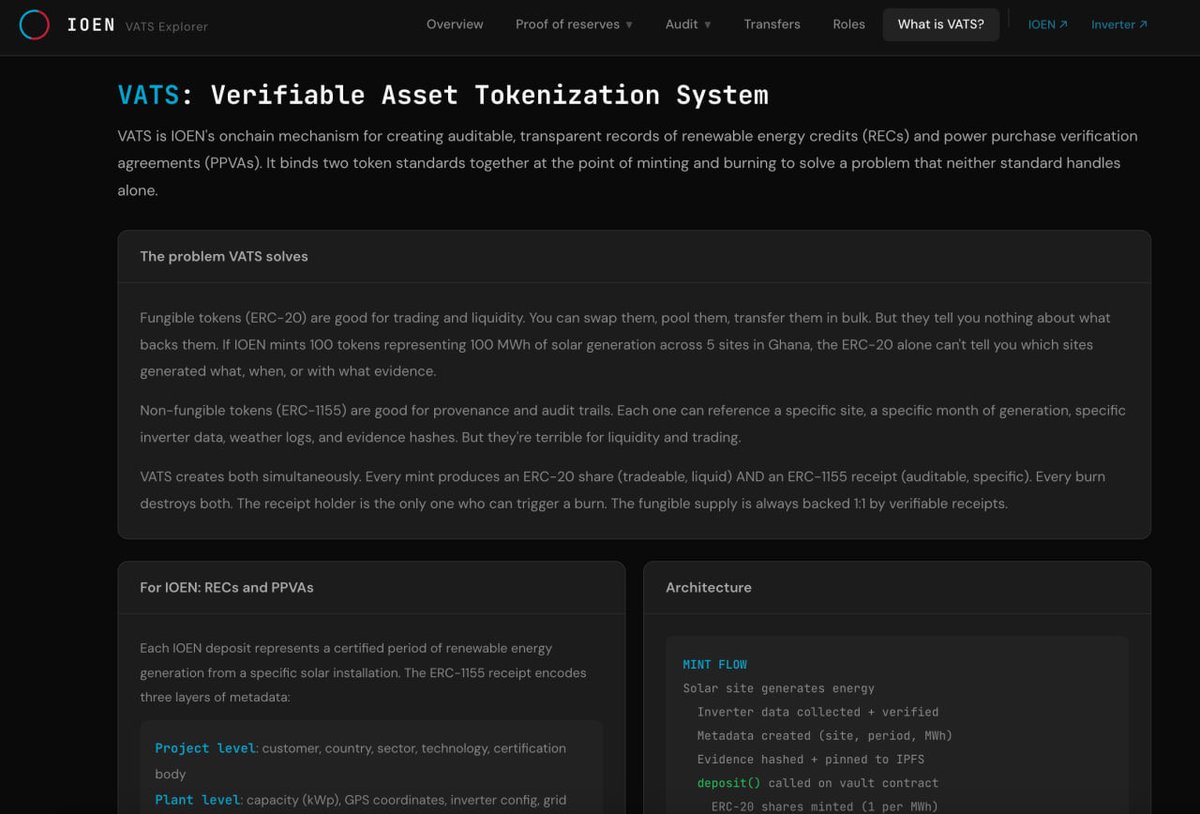Click the Plant level label

[x=198, y=800]
